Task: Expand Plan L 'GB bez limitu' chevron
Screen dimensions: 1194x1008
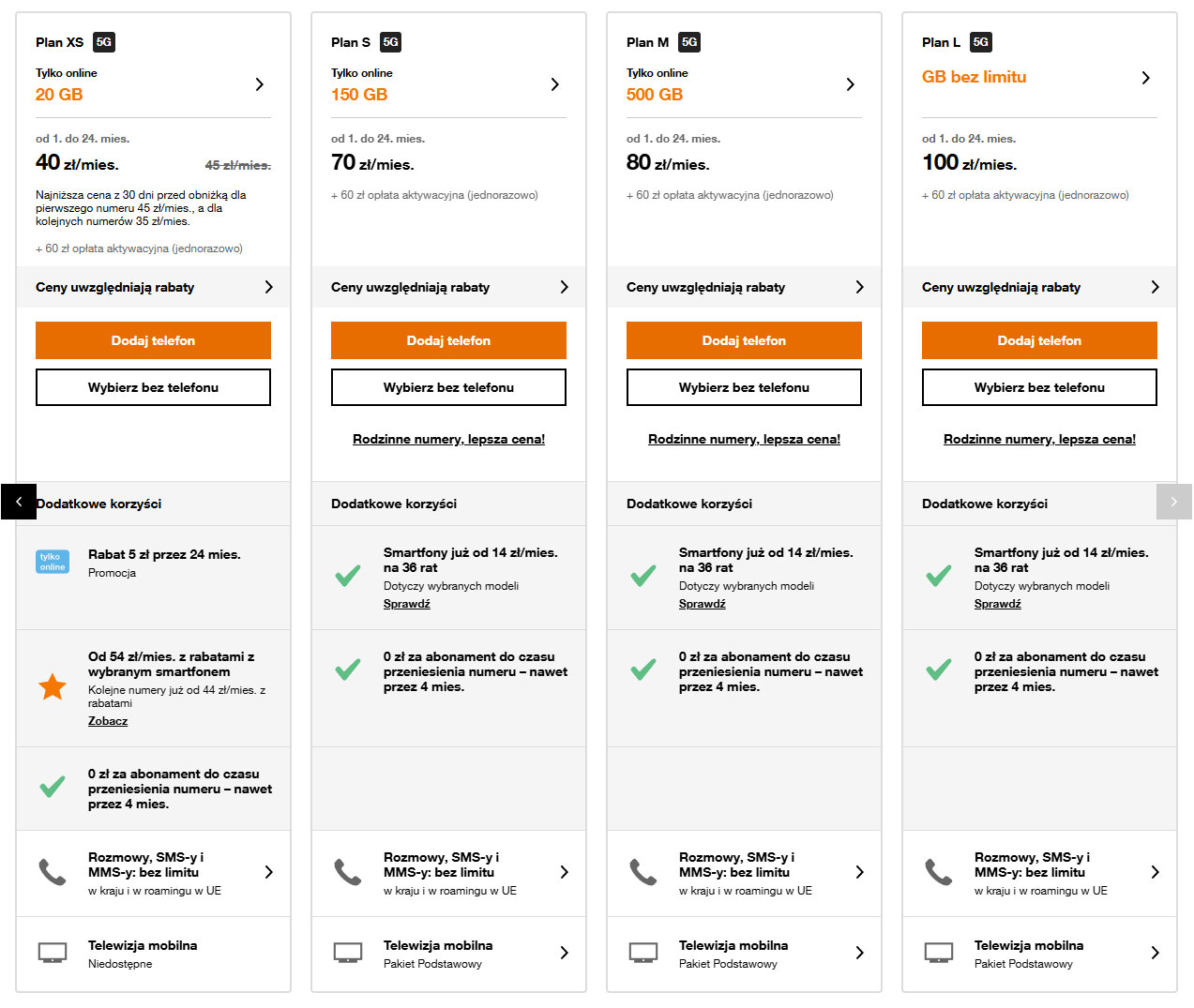Action: (x=1145, y=78)
